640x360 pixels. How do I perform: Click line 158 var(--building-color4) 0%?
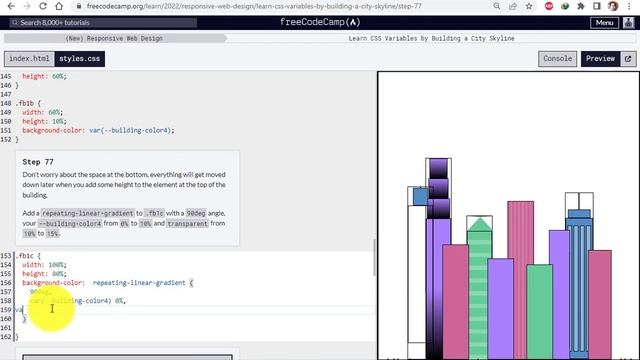coord(77,301)
